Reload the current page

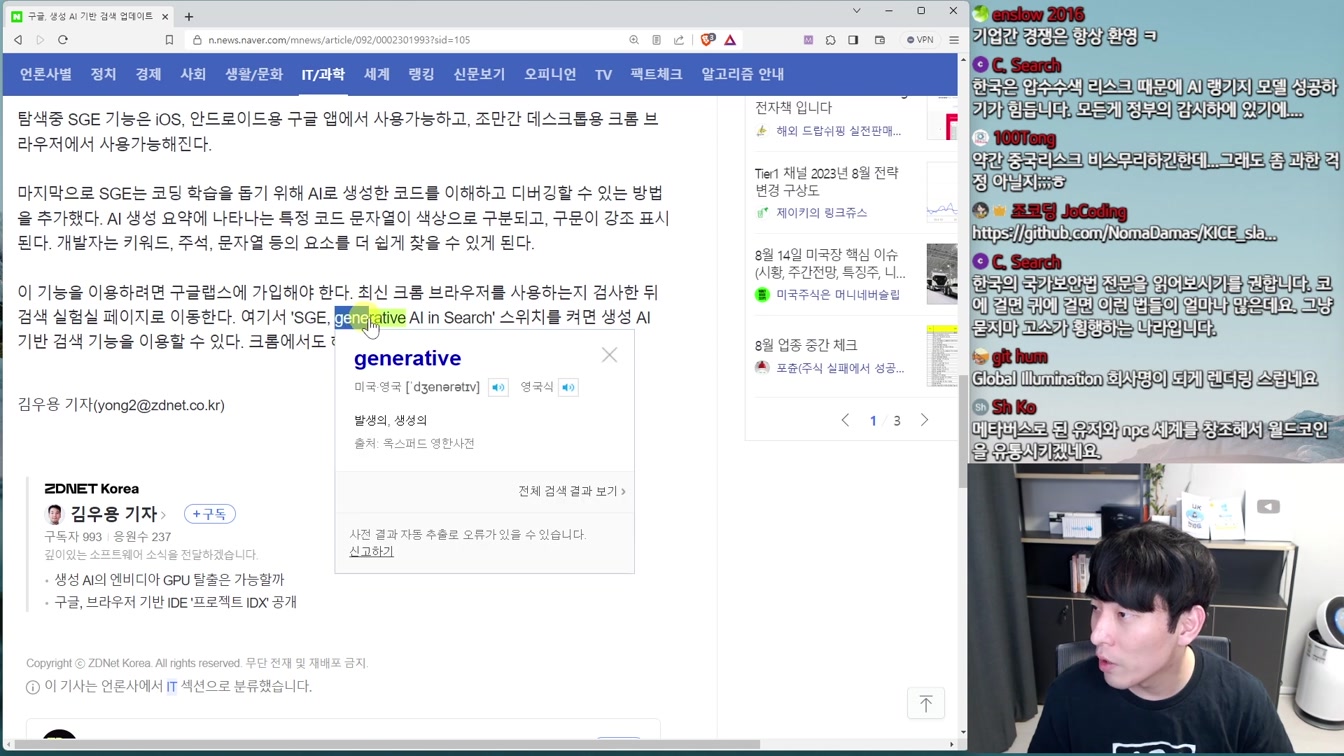point(62,40)
